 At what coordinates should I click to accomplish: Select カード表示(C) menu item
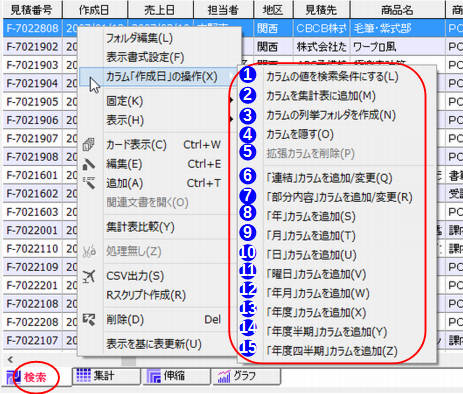[157, 145]
